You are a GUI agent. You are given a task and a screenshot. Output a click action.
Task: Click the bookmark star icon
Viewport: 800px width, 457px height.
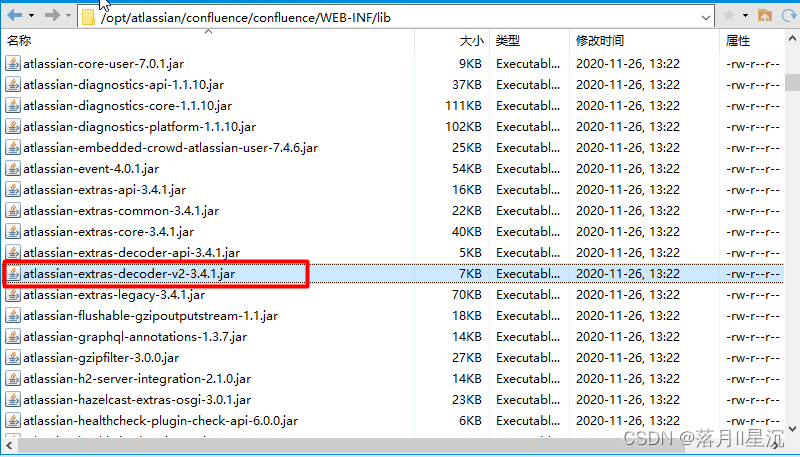tap(729, 16)
